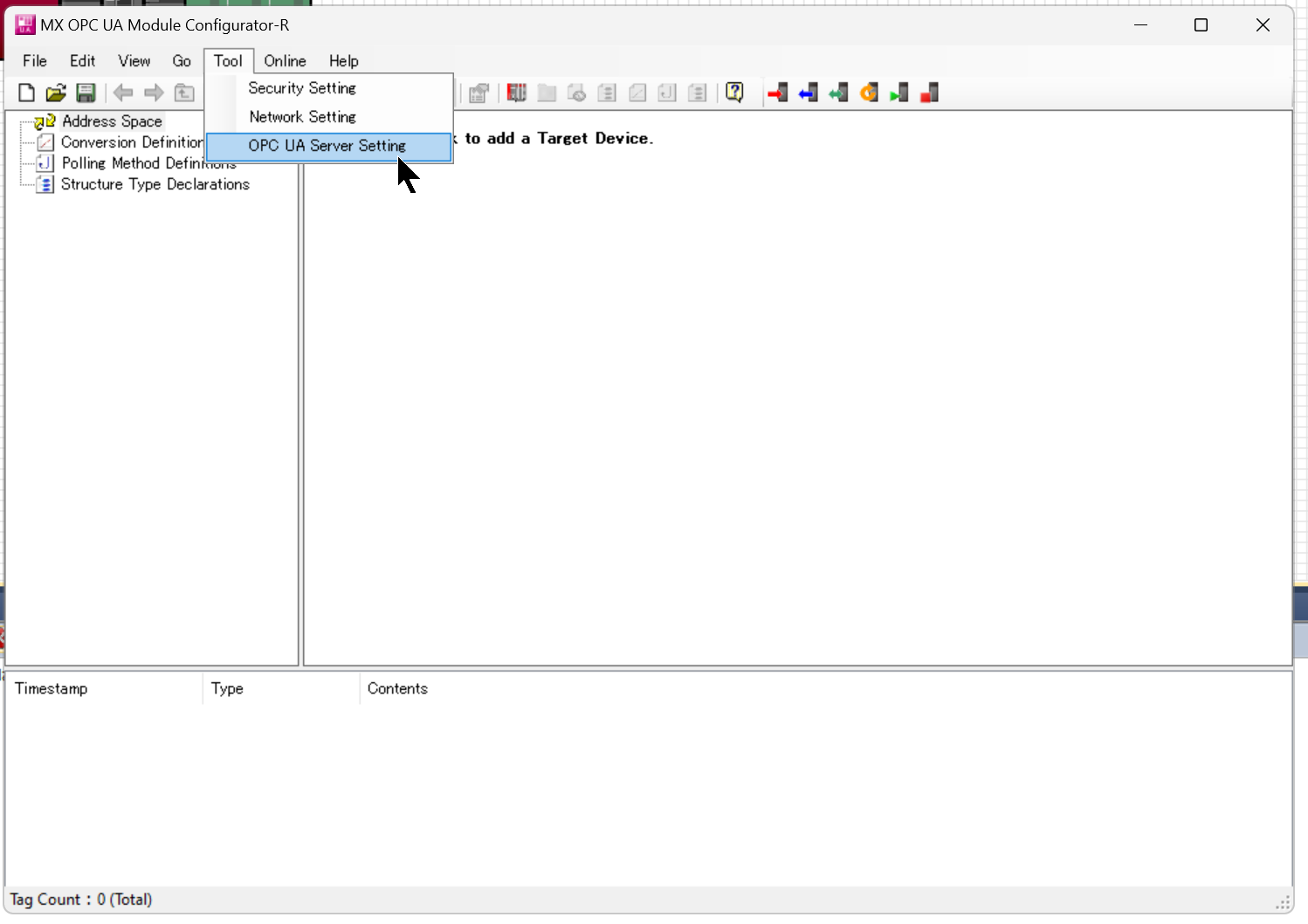Screen dimensions: 1308x924
Task: Close the MX OPC UA Configurator window
Action: coord(1263,25)
